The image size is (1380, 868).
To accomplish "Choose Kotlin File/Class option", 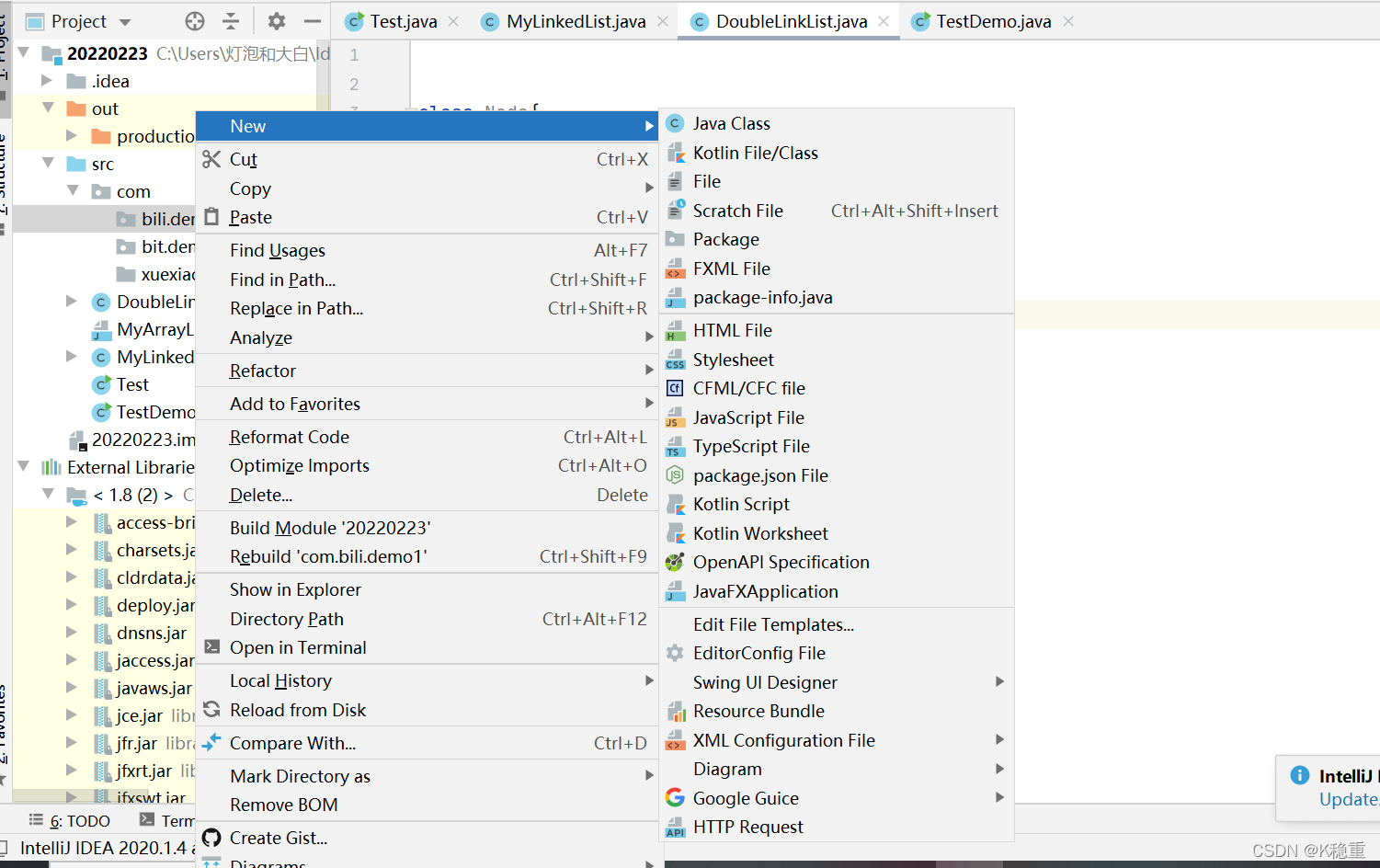I will click(755, 153).
